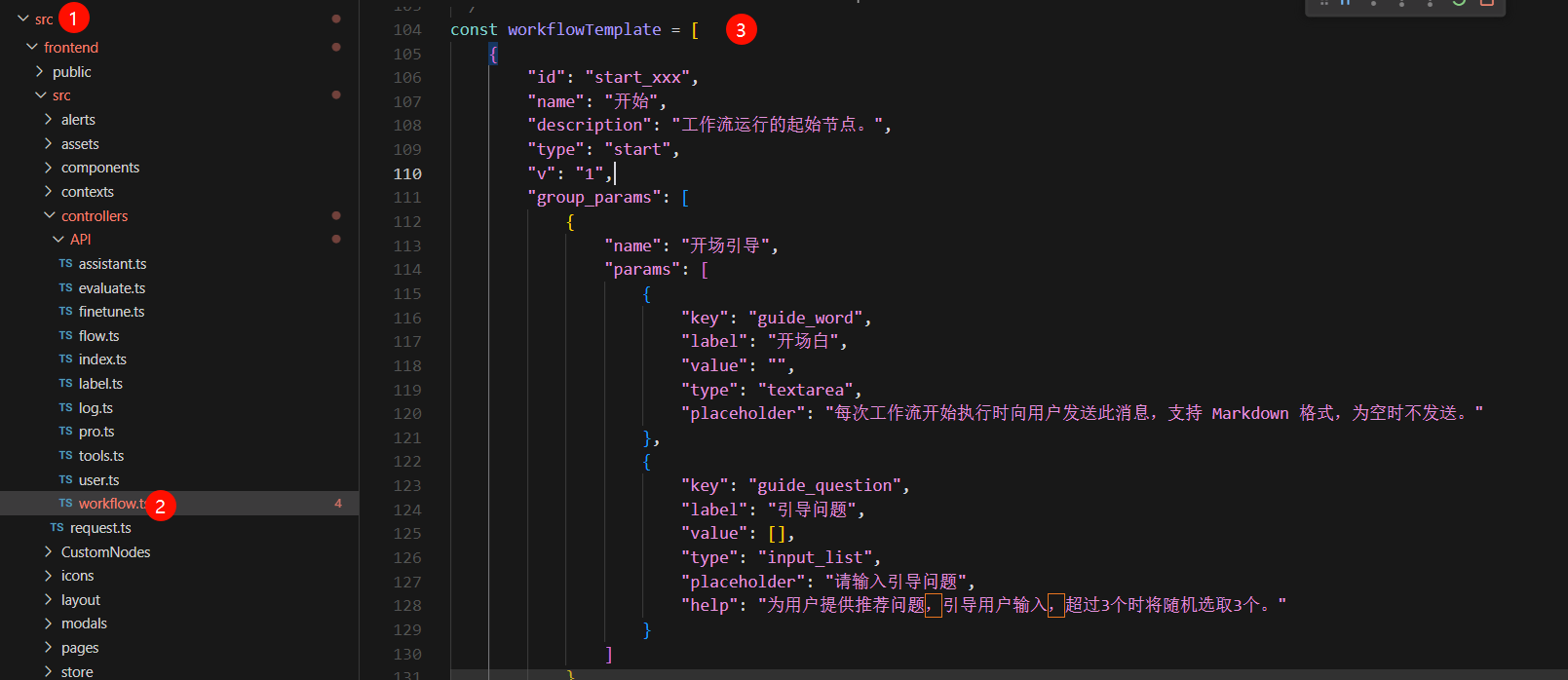Open the highlighted workflow.ts file
The height and width of the screenshot is (680, 1568).
pos(179,504)
